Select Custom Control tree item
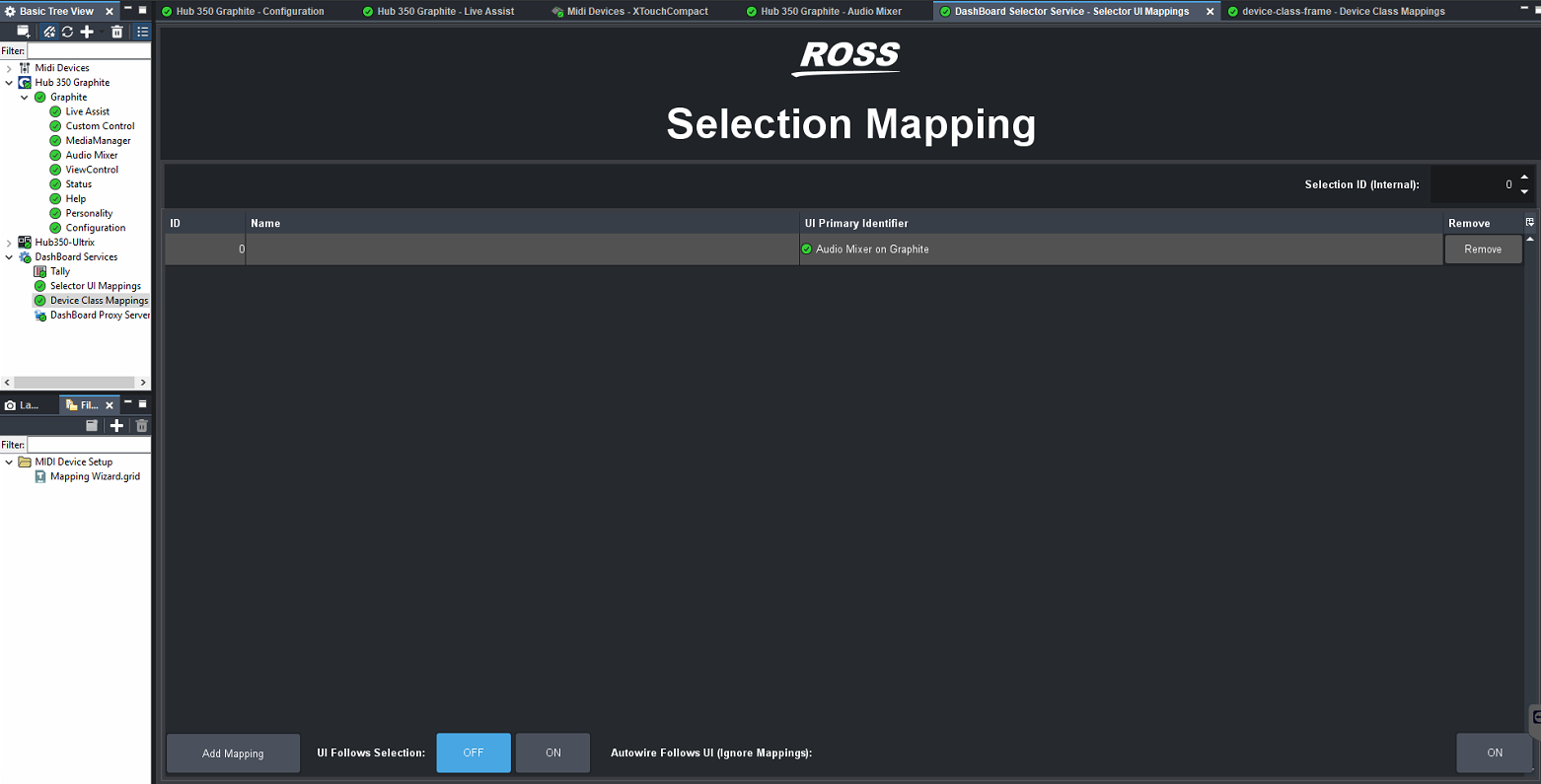Screen dimensions: 1541x784 pos(100,126)
